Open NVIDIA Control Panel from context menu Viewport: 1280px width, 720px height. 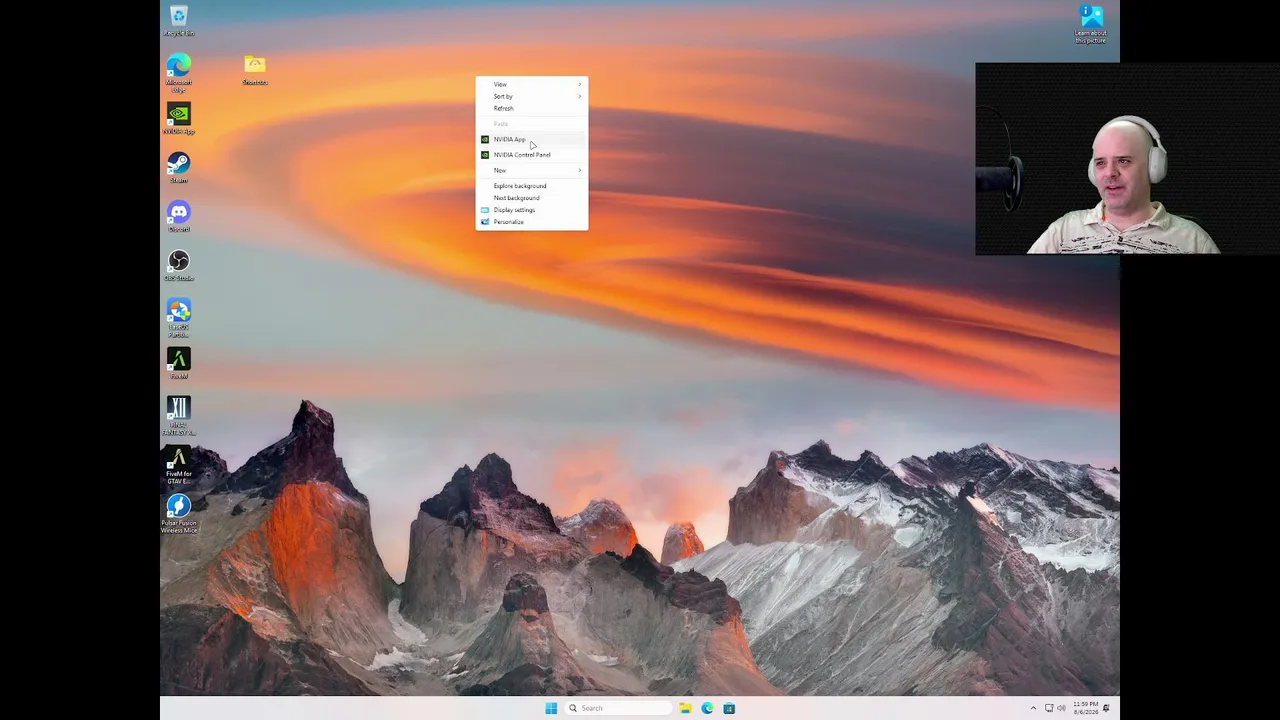pyautogui.click(x=532, y=155)
